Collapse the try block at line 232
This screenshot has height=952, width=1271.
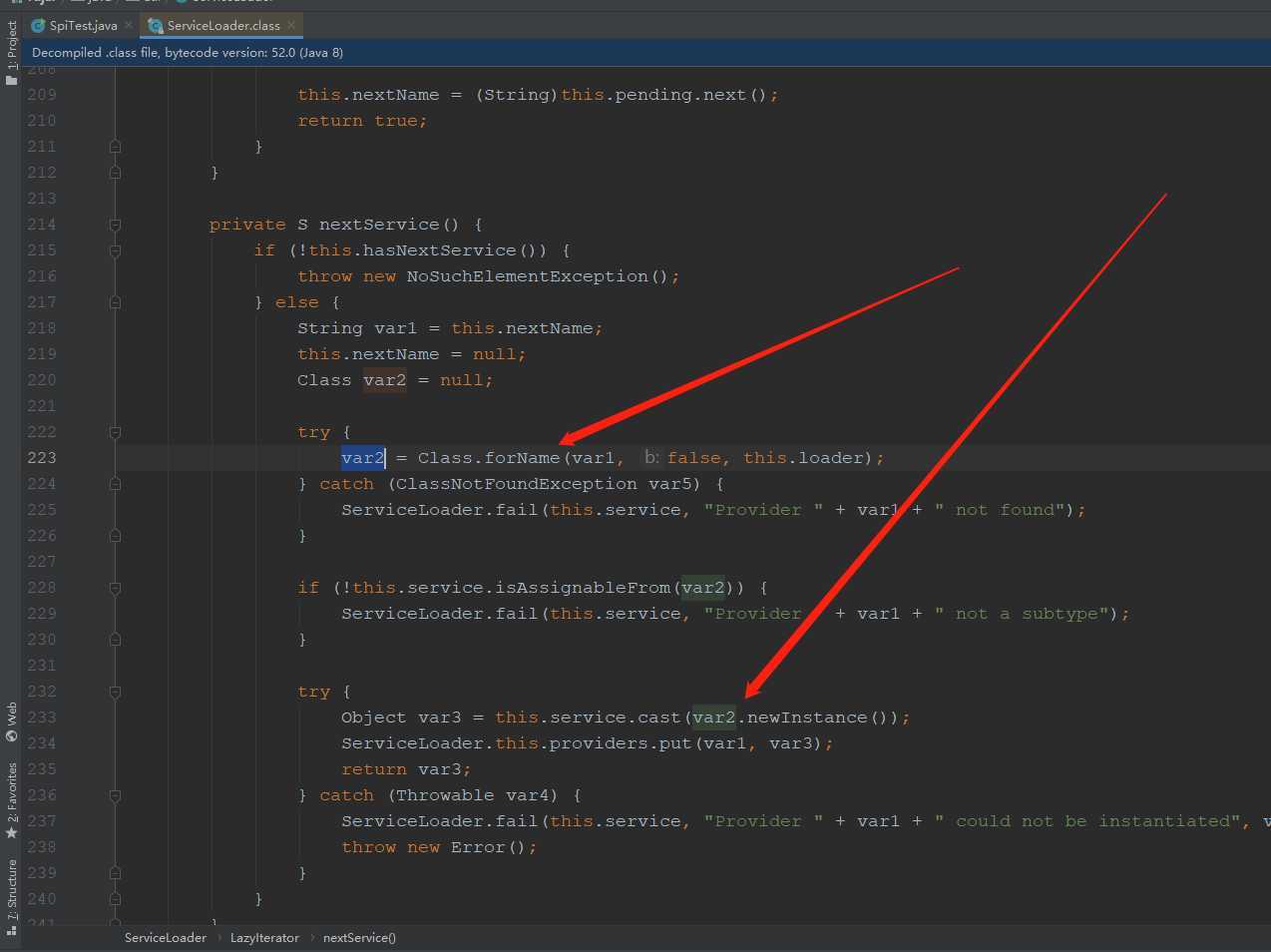[x=115, y=692]
